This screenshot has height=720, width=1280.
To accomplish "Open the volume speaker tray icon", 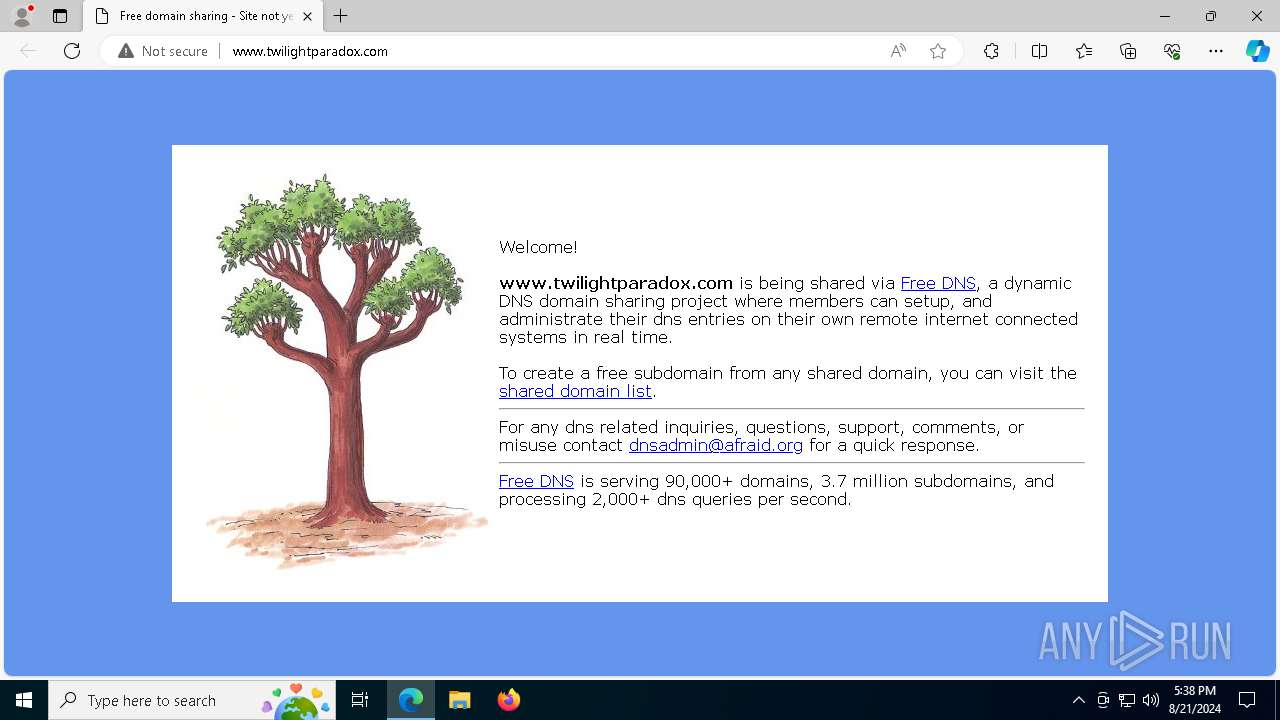I will coord(1151,700).
